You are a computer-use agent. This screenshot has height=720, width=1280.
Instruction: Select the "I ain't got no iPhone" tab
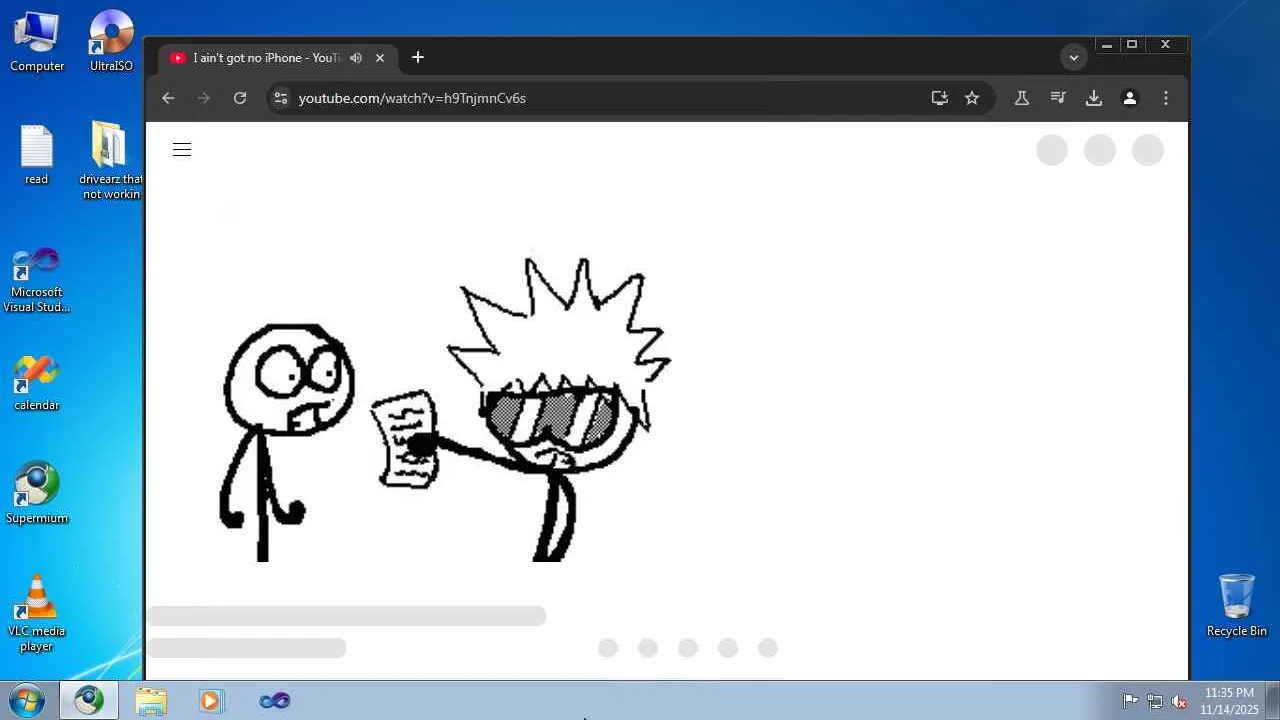277,58
